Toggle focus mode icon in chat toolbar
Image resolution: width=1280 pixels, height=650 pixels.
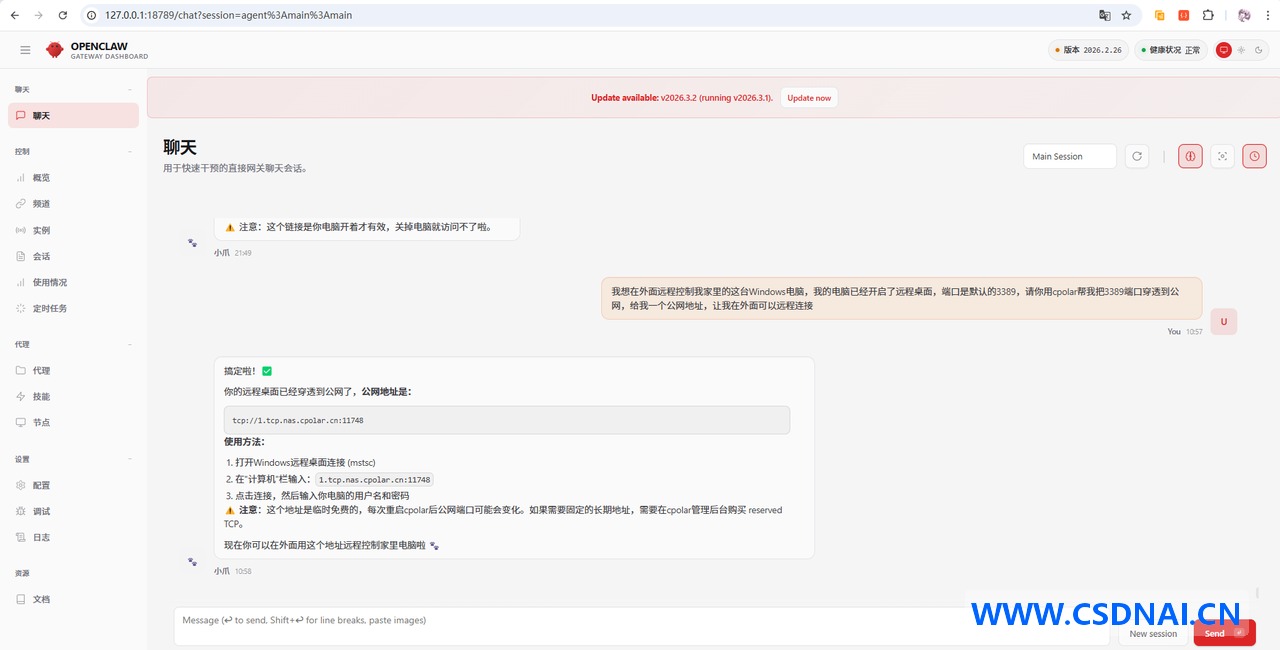tap(1222, 156)
